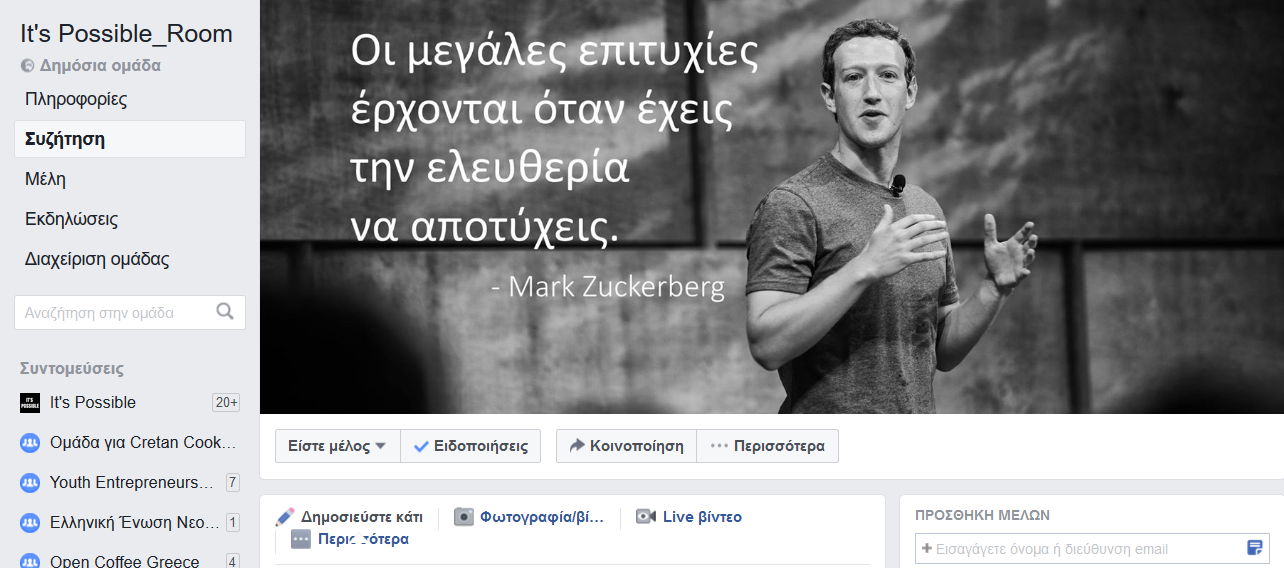The width and height of the screenshot is (1284, 568).
Task: Click the It's Possible shortcut logo icon
Action: (x=30, y=403)
